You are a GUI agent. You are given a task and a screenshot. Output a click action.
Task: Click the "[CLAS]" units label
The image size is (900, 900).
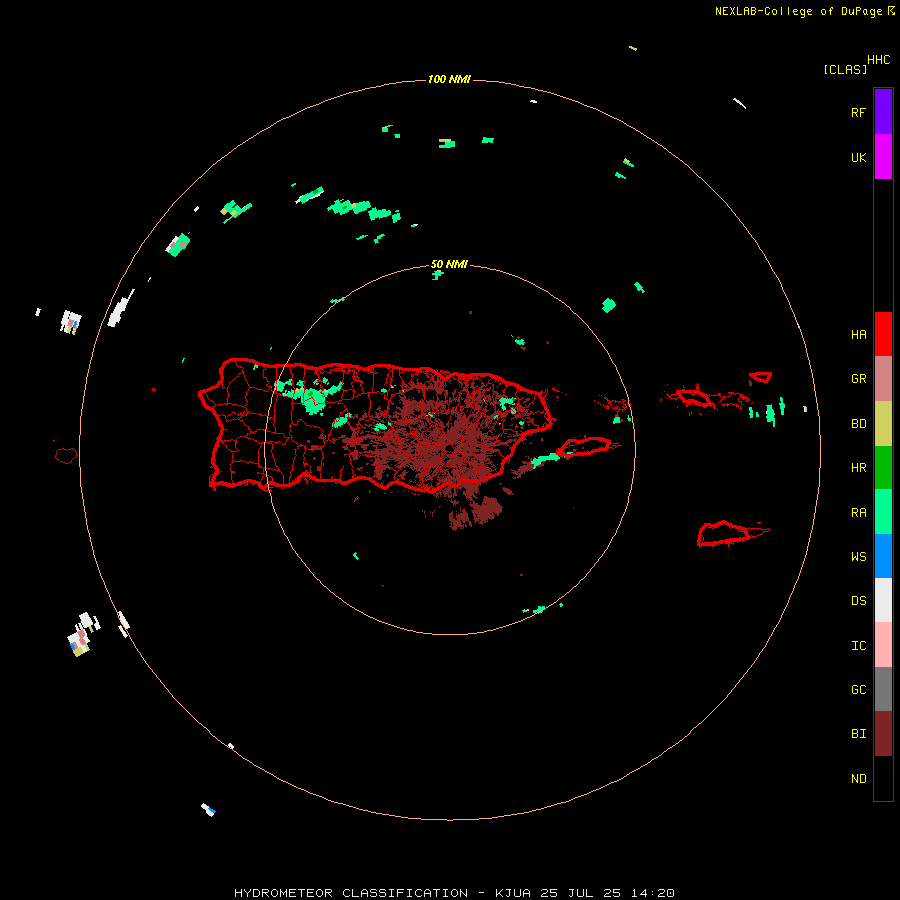pos(845,69)
